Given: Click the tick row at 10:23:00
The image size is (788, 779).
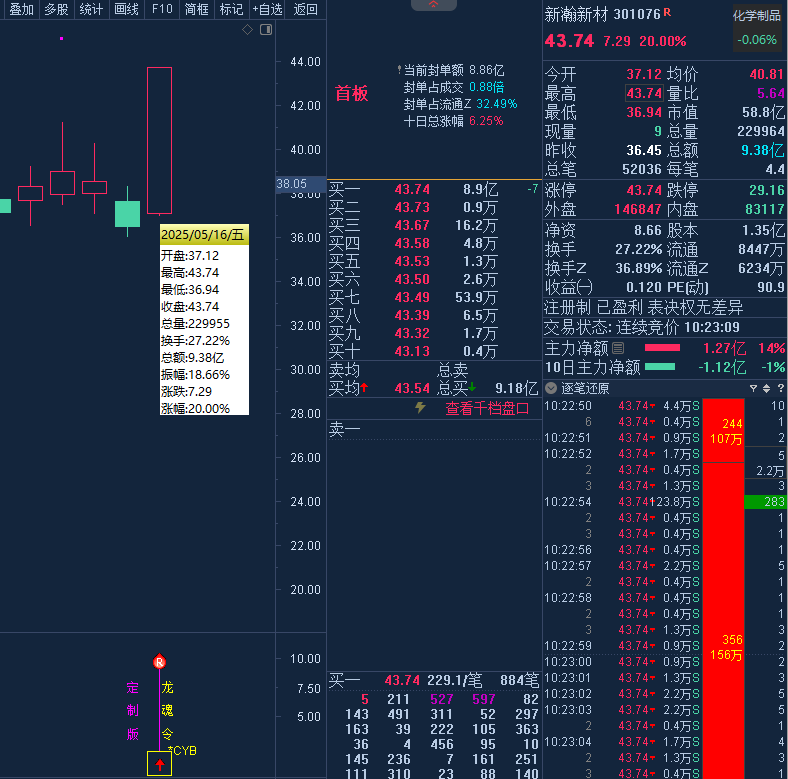Looking at the screenshot, I should [622, 661].
